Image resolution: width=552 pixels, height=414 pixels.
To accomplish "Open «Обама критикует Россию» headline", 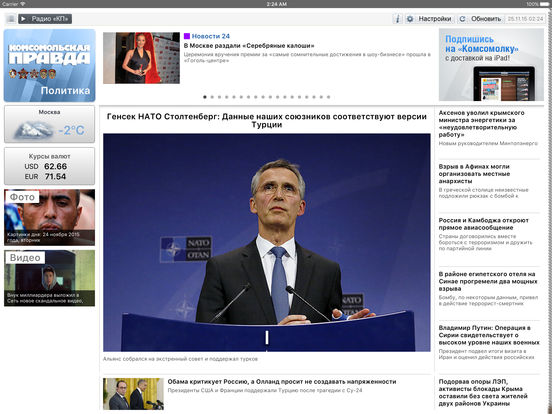I will point(282,382).
